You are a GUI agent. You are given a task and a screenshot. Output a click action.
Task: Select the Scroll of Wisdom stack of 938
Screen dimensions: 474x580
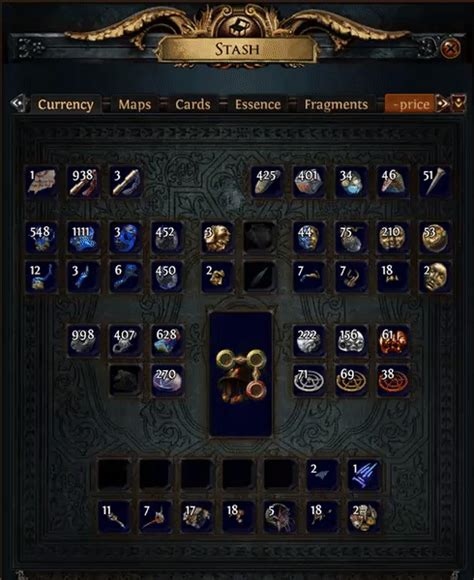coord(83,182)
